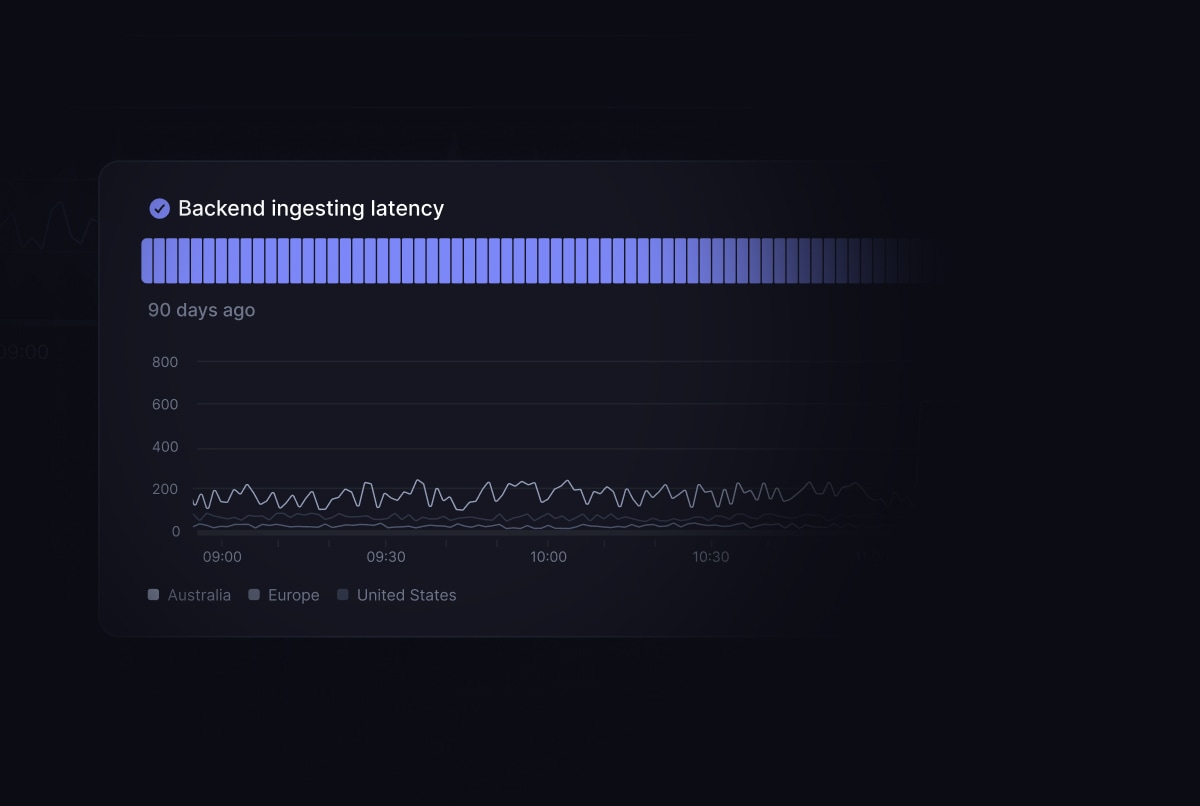Click the 200 y-axis value
Image resolution: width=1200 pixels, height=806 pixels.
tap(165, 489)
